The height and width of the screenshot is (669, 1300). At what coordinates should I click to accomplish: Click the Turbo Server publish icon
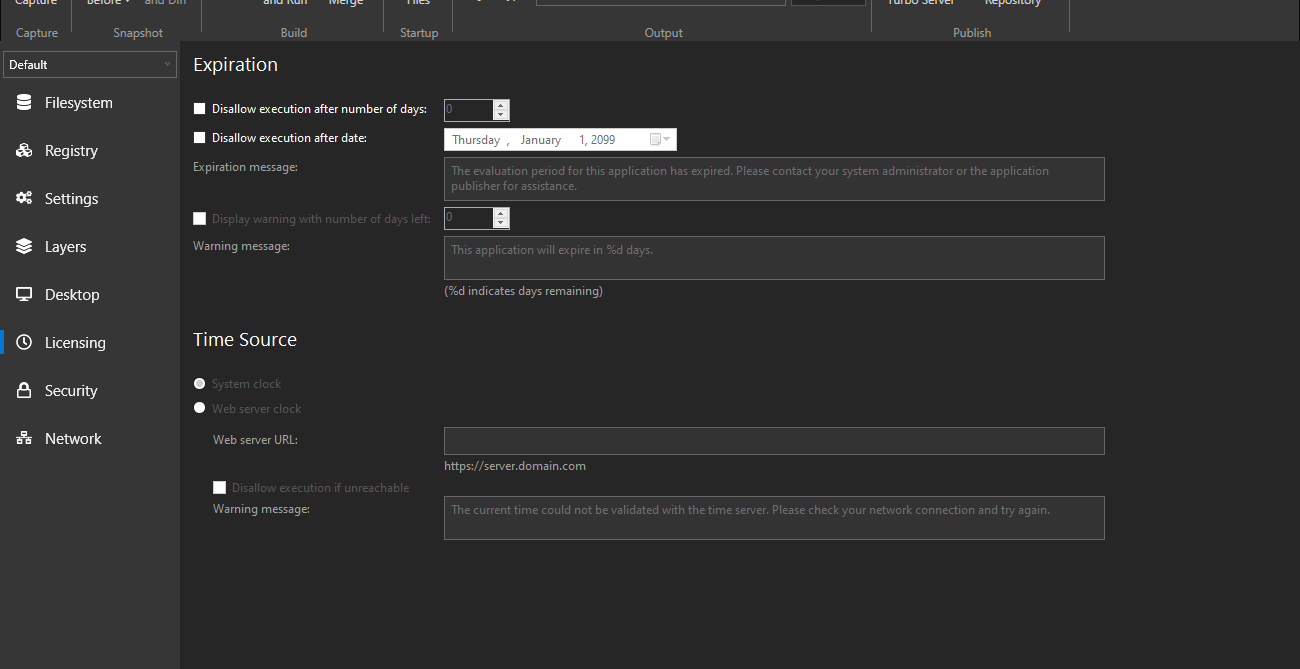coord(920,5)
